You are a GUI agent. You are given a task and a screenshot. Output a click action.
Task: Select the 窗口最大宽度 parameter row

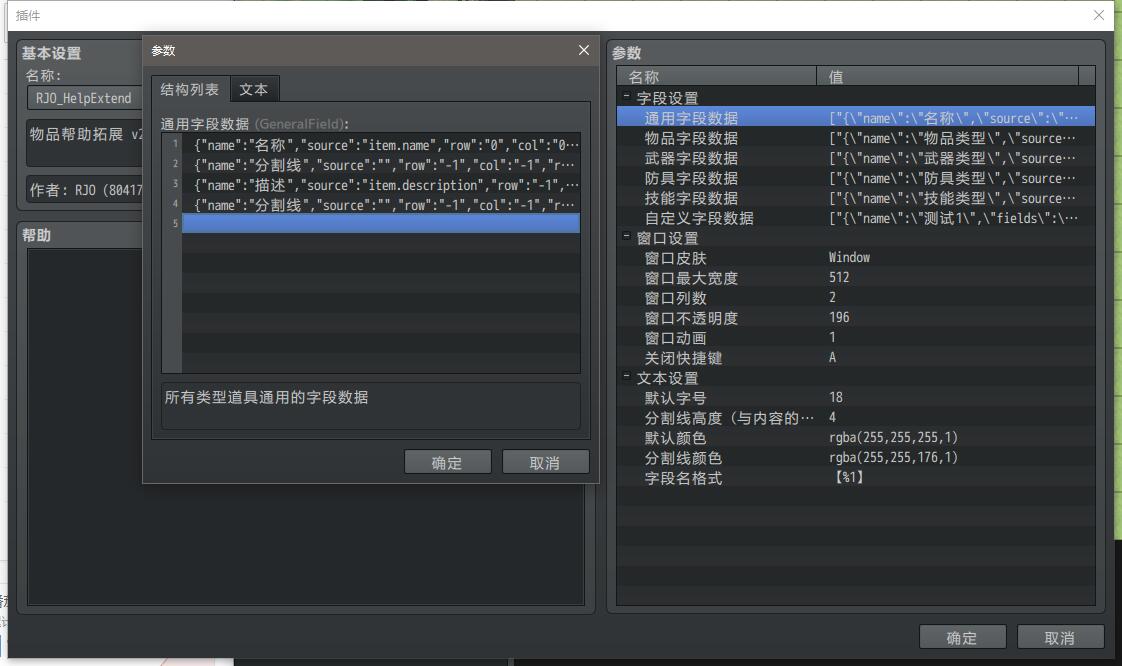[x=856, y=278]
